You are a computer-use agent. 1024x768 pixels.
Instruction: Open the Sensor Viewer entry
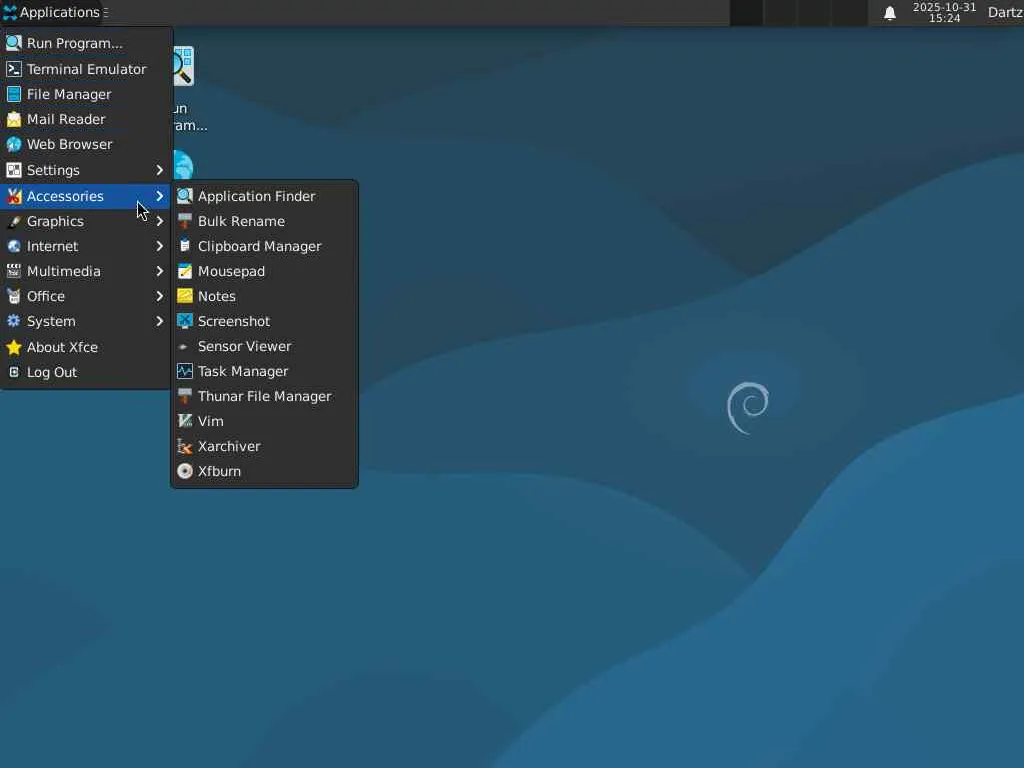[x=264, y=347]
